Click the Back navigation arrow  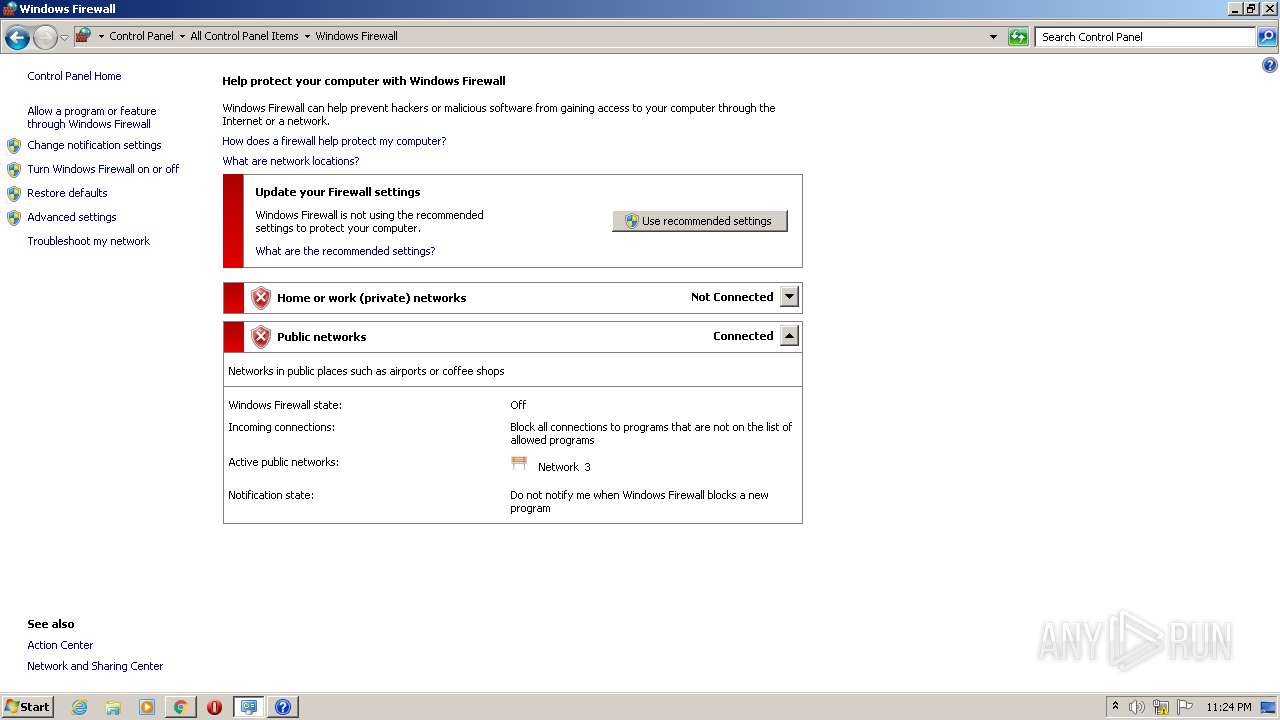[x=17, y=38]
